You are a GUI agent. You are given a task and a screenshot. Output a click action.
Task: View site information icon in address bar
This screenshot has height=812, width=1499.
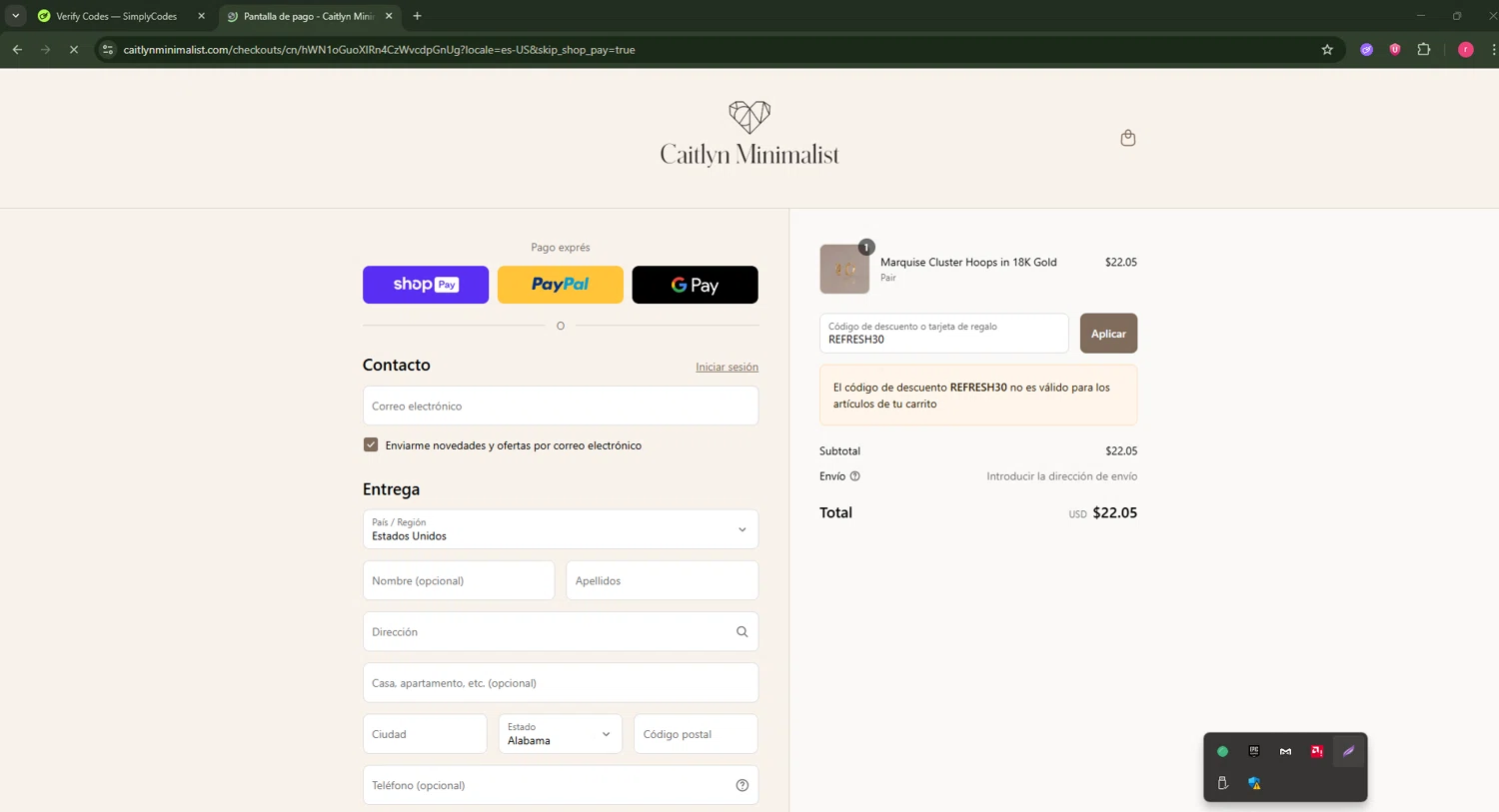click(108, 49)
